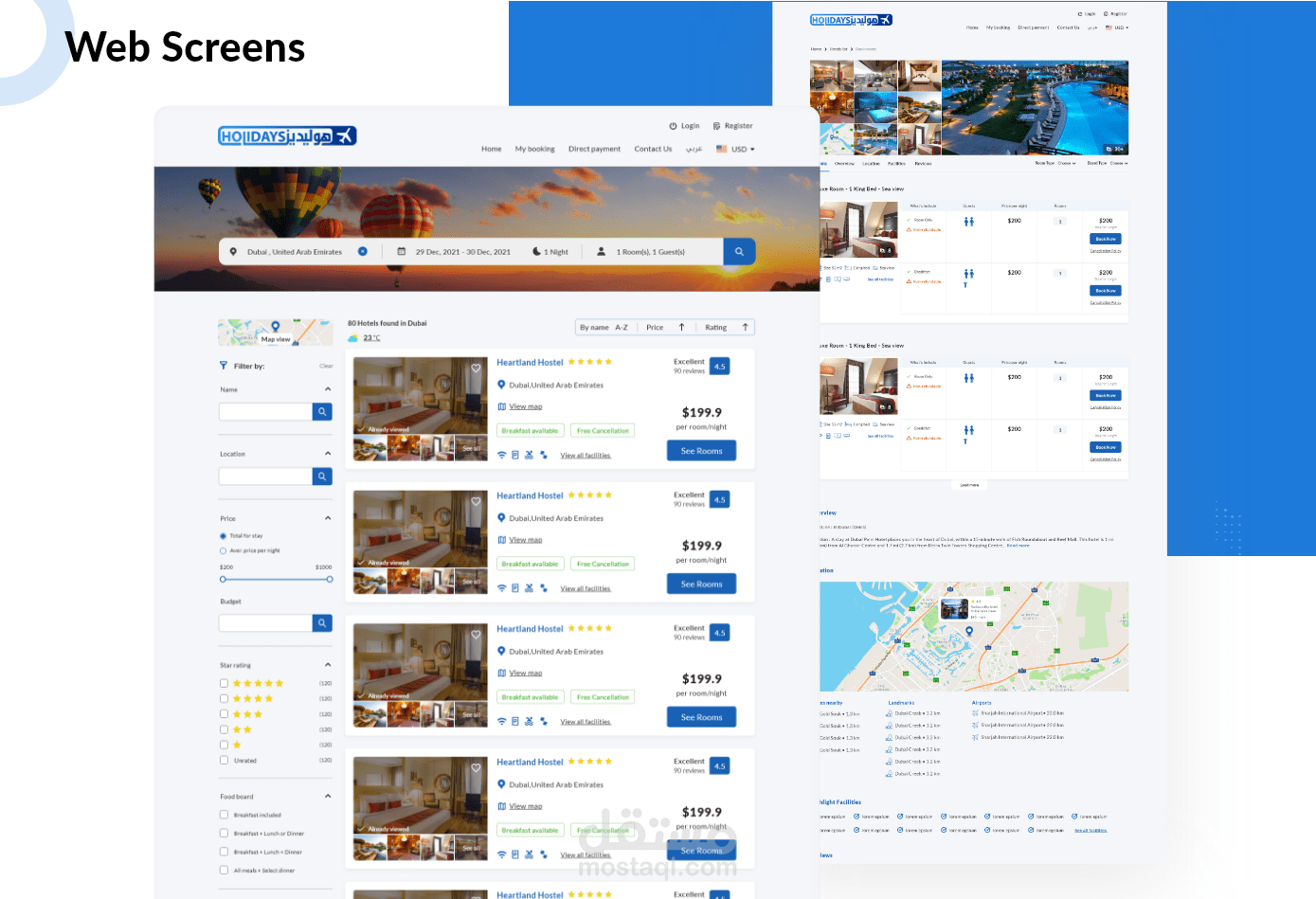Open View all facilities on the second hotel card
Image resolution: width=1316 pixels, height=899 pixels.
[x=586, y=588]
